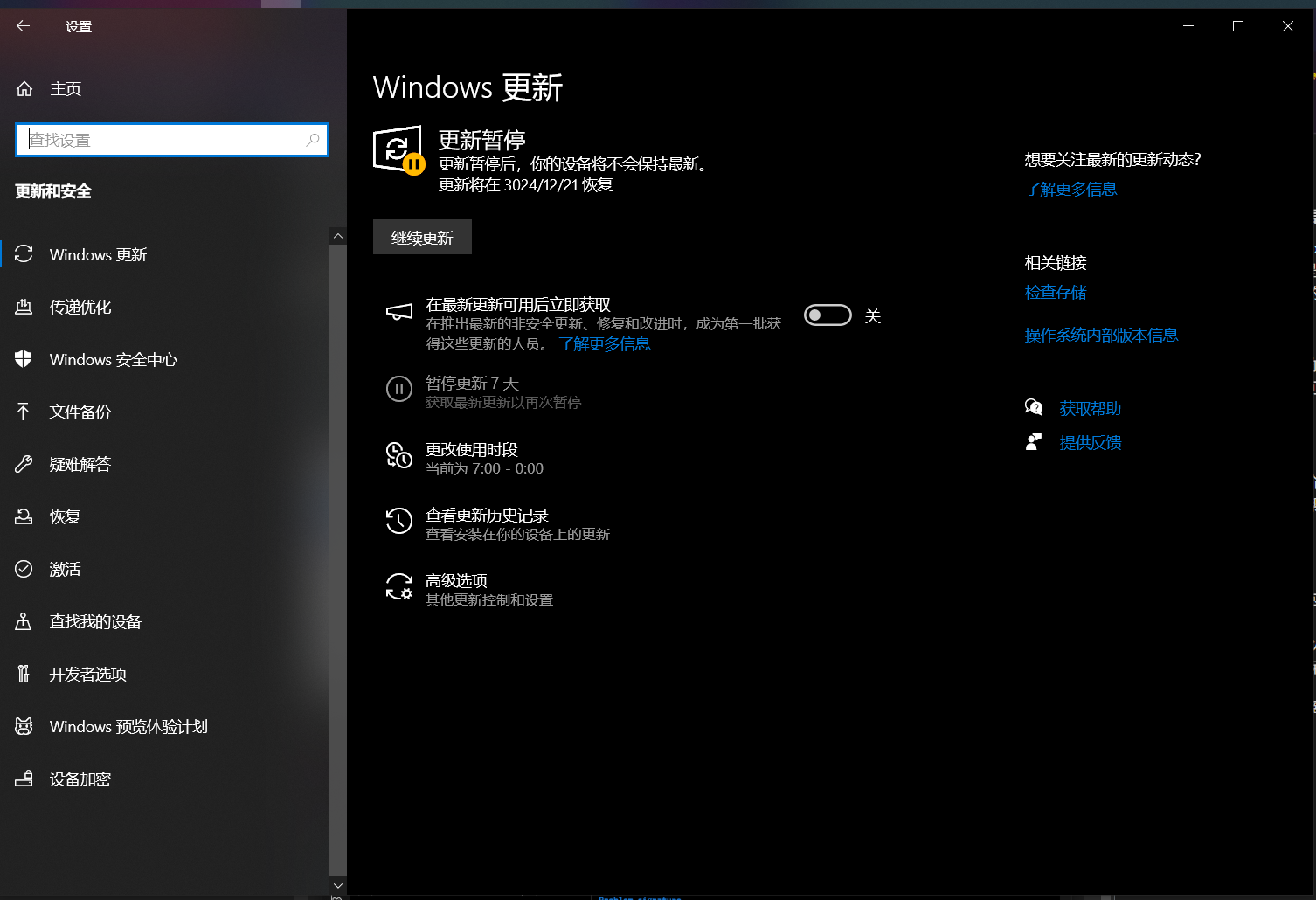Open 了解更多信息 link after 得这些更新的人员

[x=605, y=344]
